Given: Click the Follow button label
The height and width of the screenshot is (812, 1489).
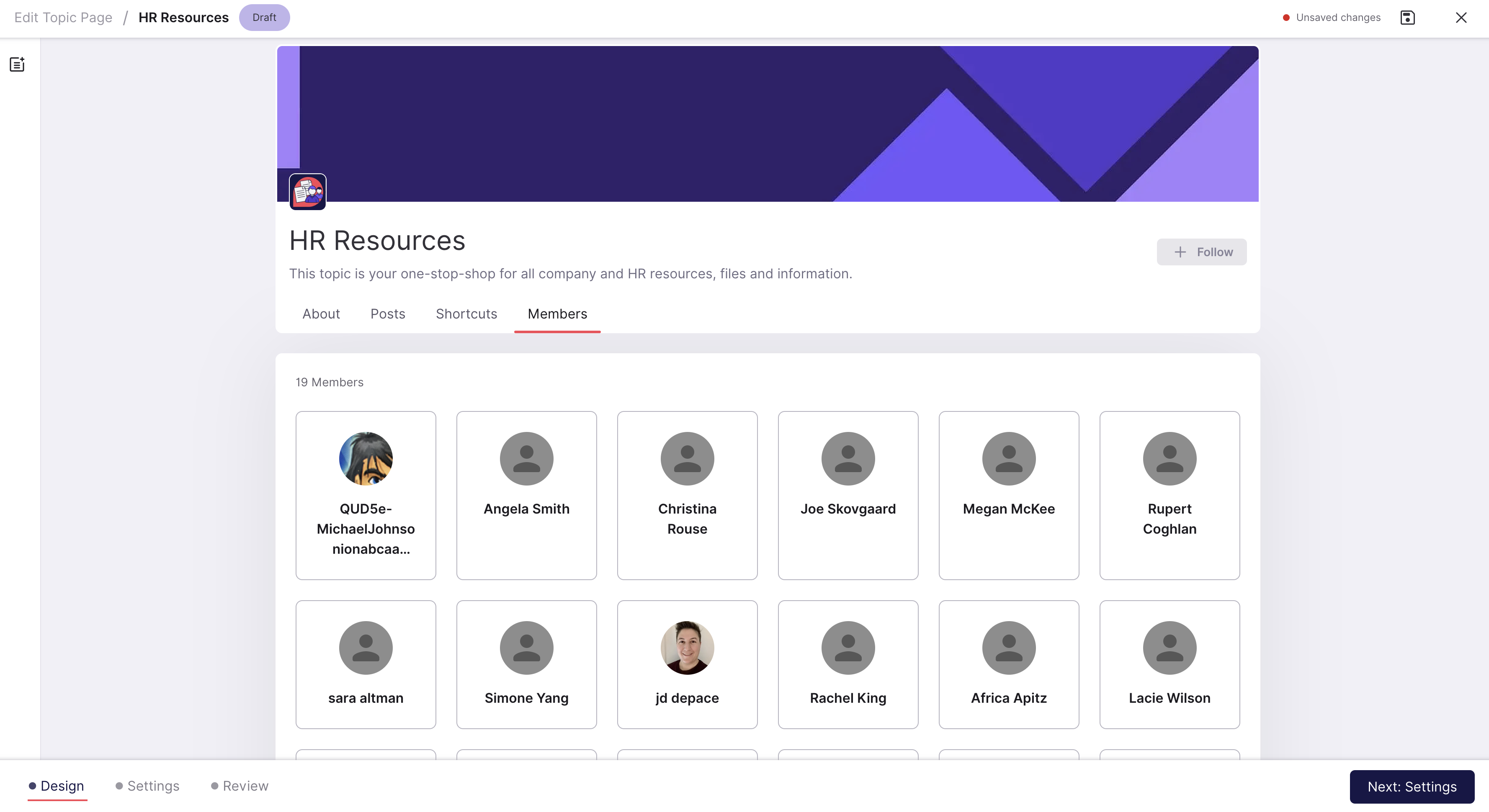Looking at the screenshot, I should [1214, 252].
